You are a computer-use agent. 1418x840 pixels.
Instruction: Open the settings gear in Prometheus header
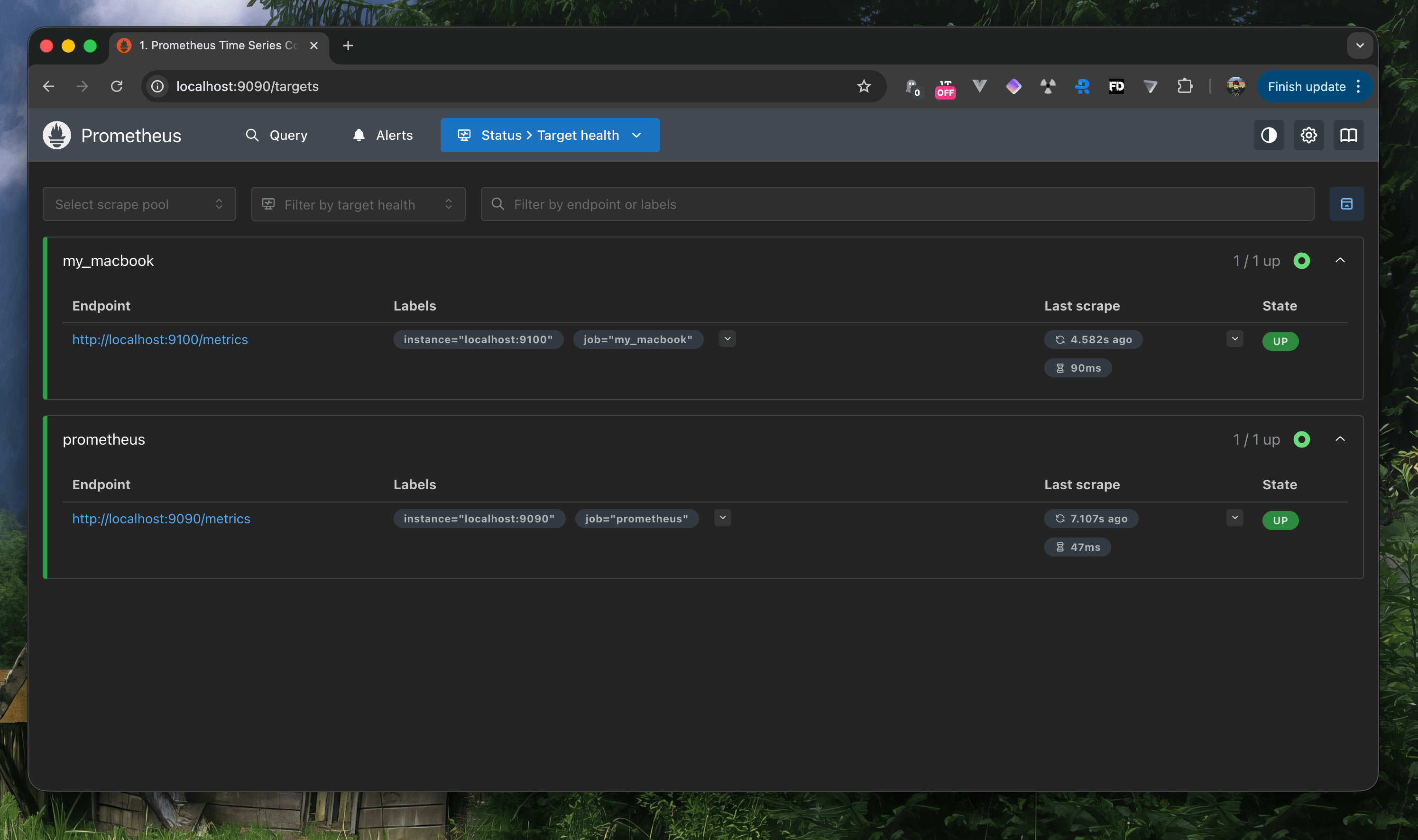click(x=1308, y=135)
